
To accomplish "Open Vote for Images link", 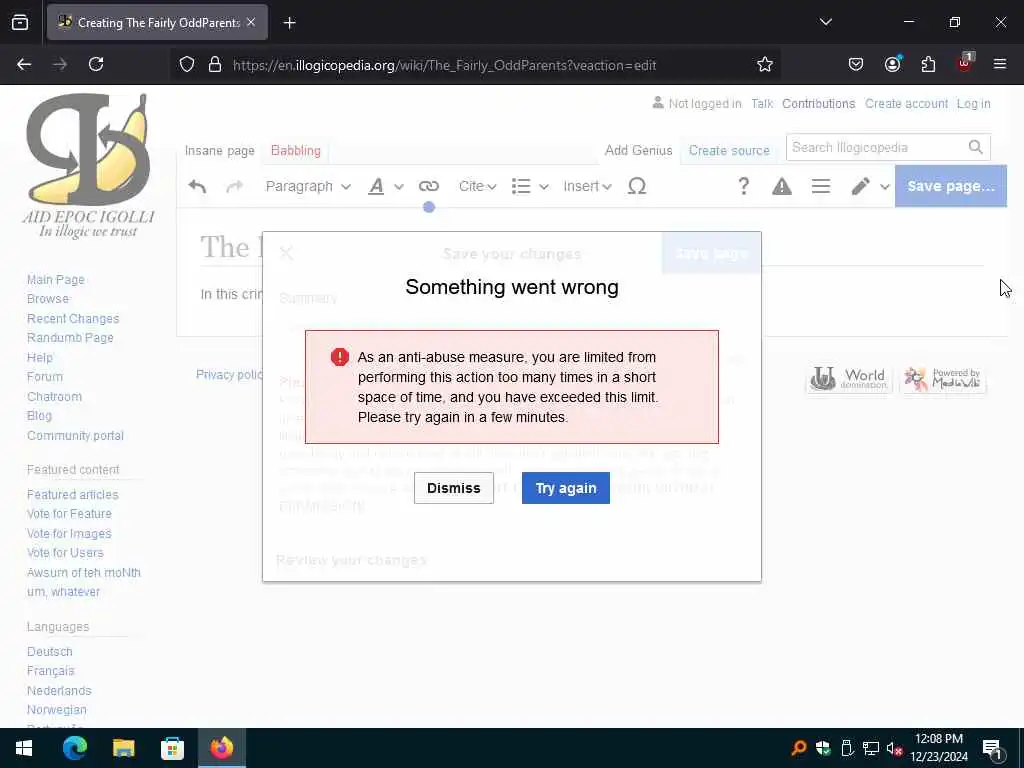I will click(x=69, y=534).
